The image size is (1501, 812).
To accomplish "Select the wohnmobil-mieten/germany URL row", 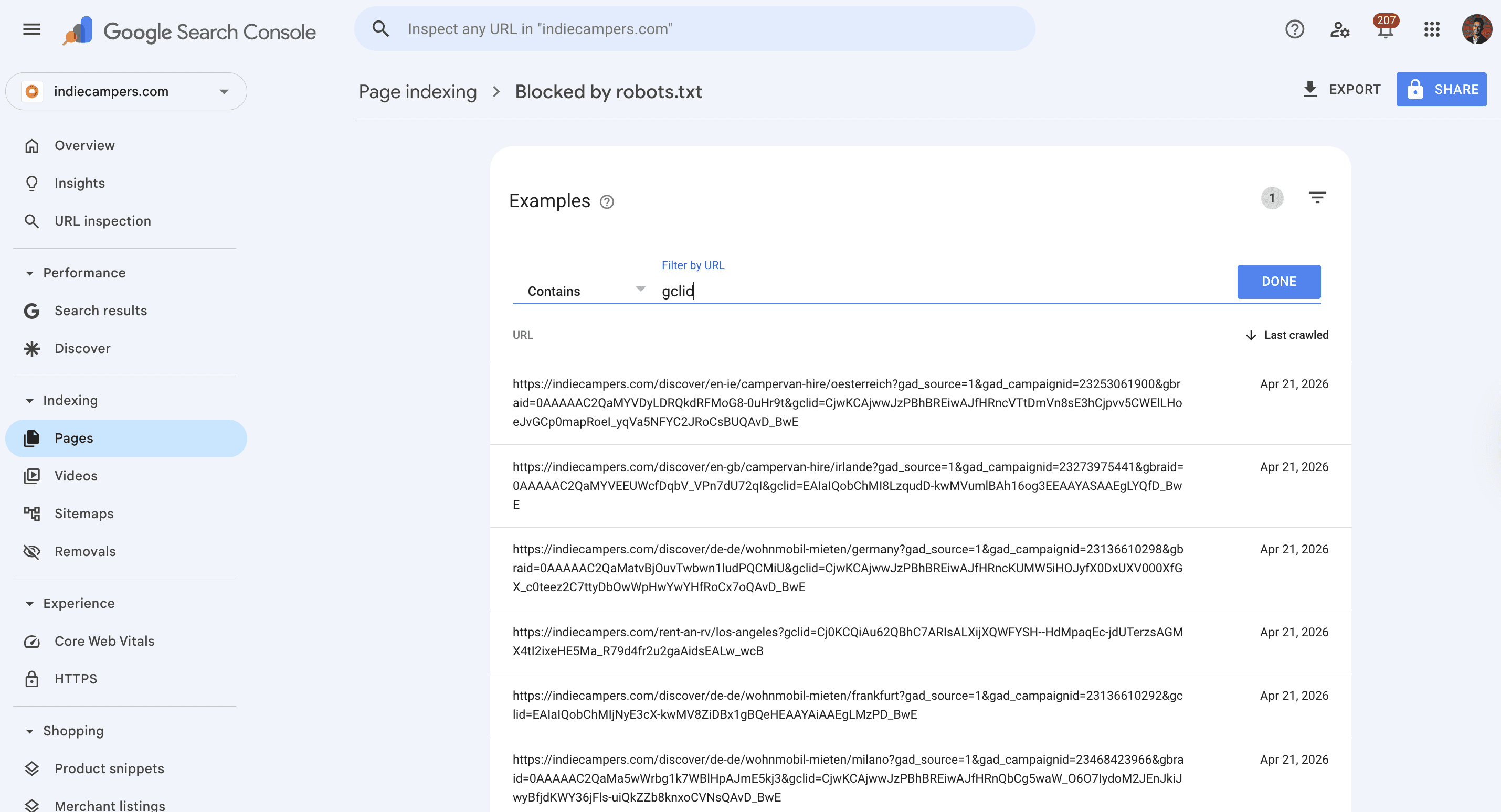I will pos(920,569).
